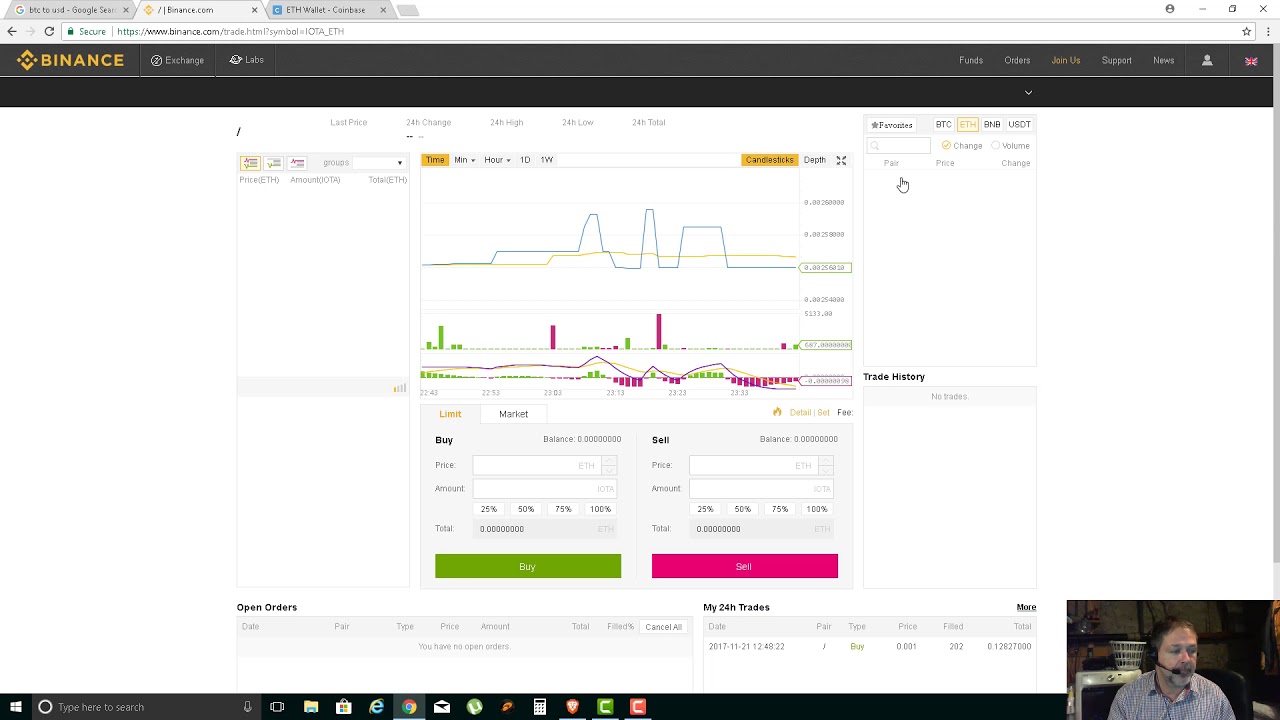This screenshot has width=1280, height=720.
Task: Reload the page
Action: pos(49,31)
